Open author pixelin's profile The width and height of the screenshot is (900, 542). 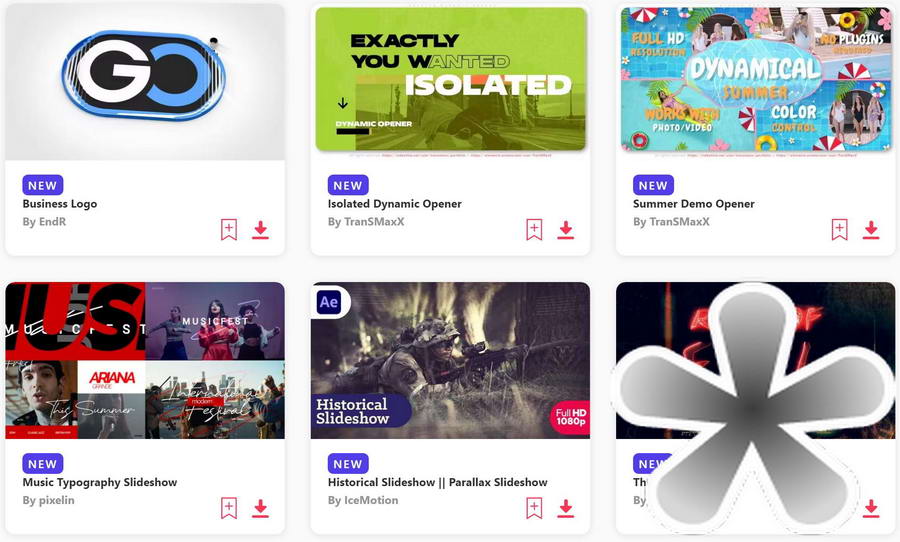point(48,500)
